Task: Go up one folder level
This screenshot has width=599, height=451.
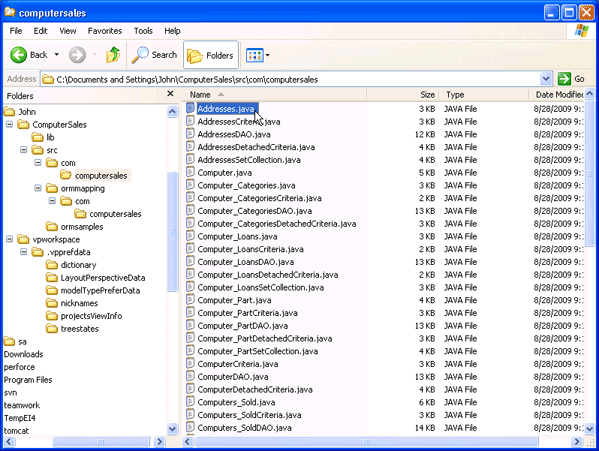Action: [x=113, y=55]
